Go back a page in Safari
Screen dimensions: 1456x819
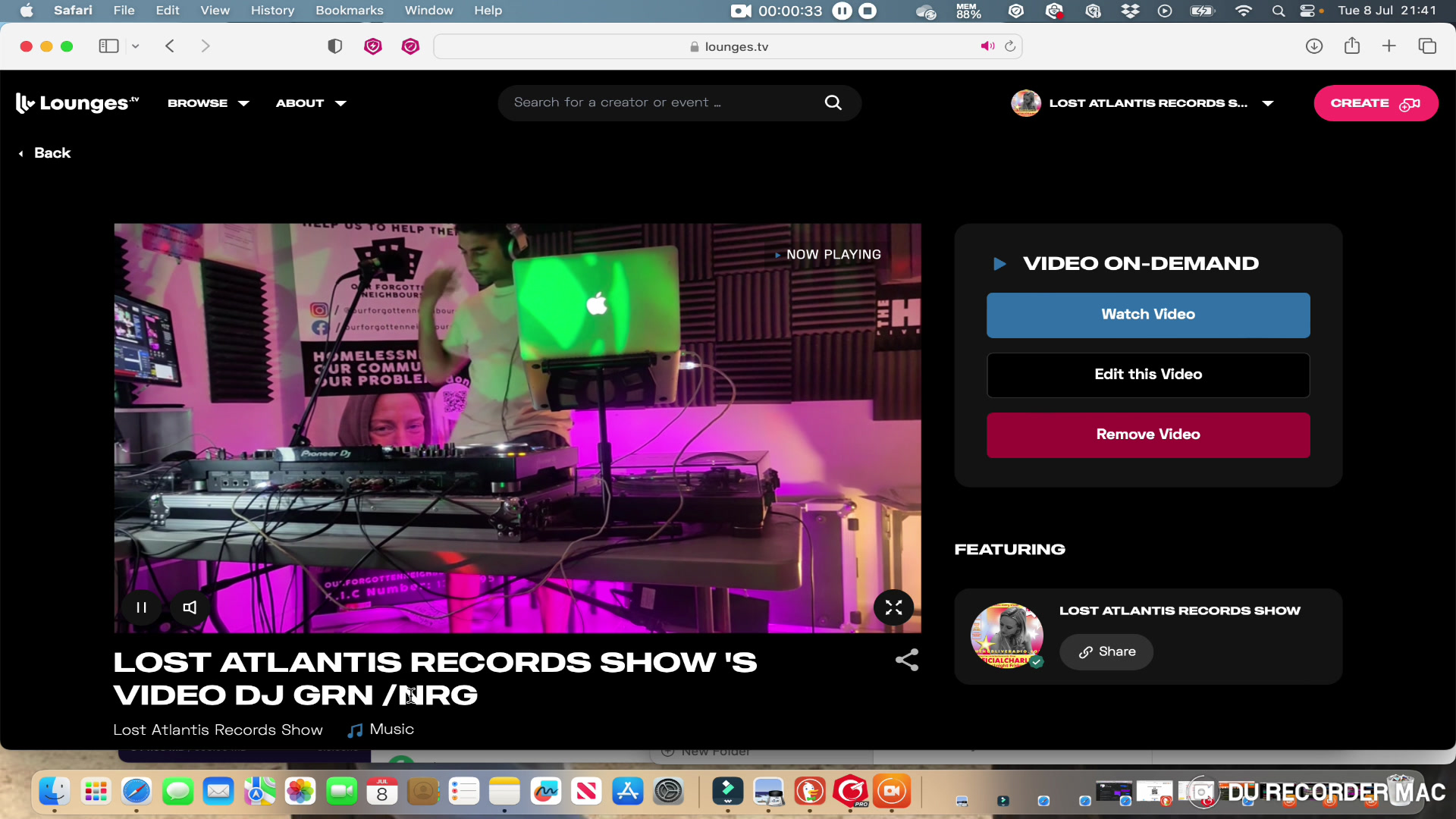(170, 46)
